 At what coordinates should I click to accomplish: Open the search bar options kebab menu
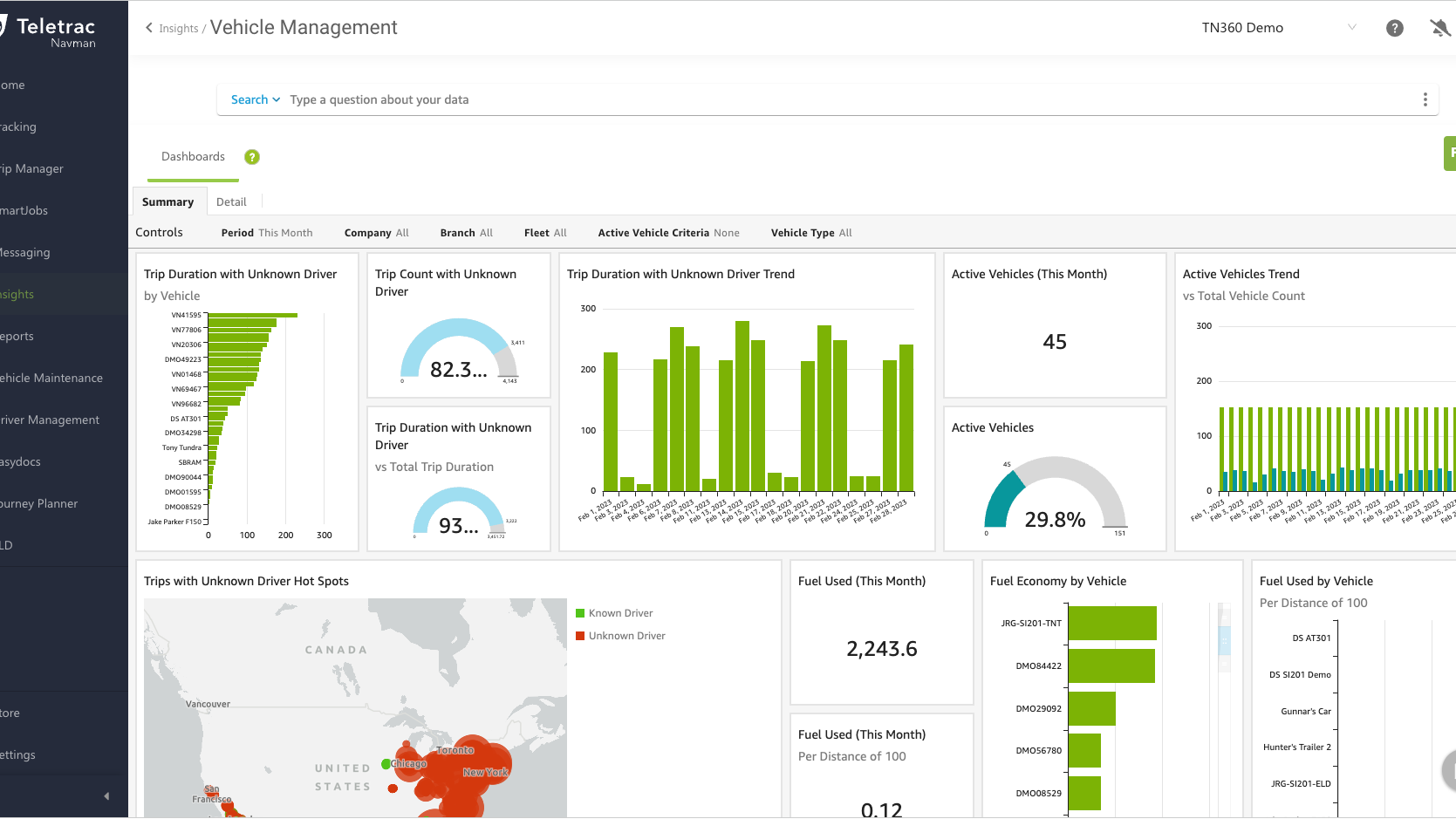[x=1425, y=99]
